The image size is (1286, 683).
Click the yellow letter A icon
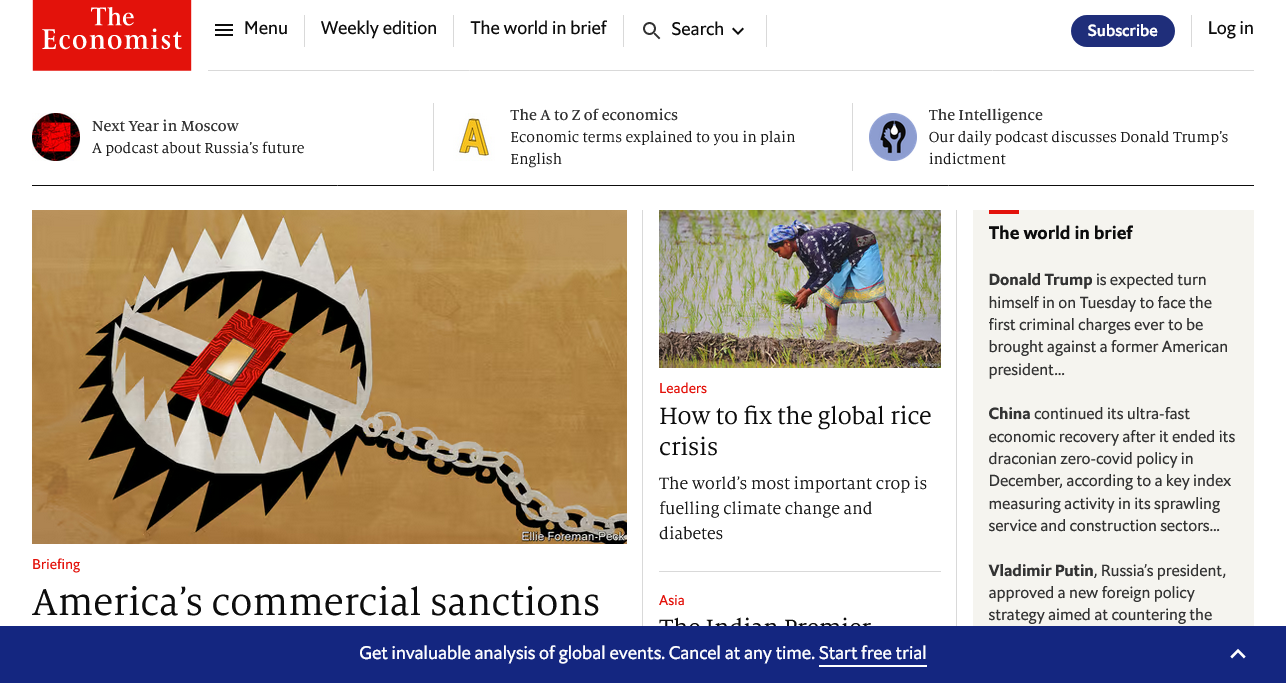[x=474, y=137]
